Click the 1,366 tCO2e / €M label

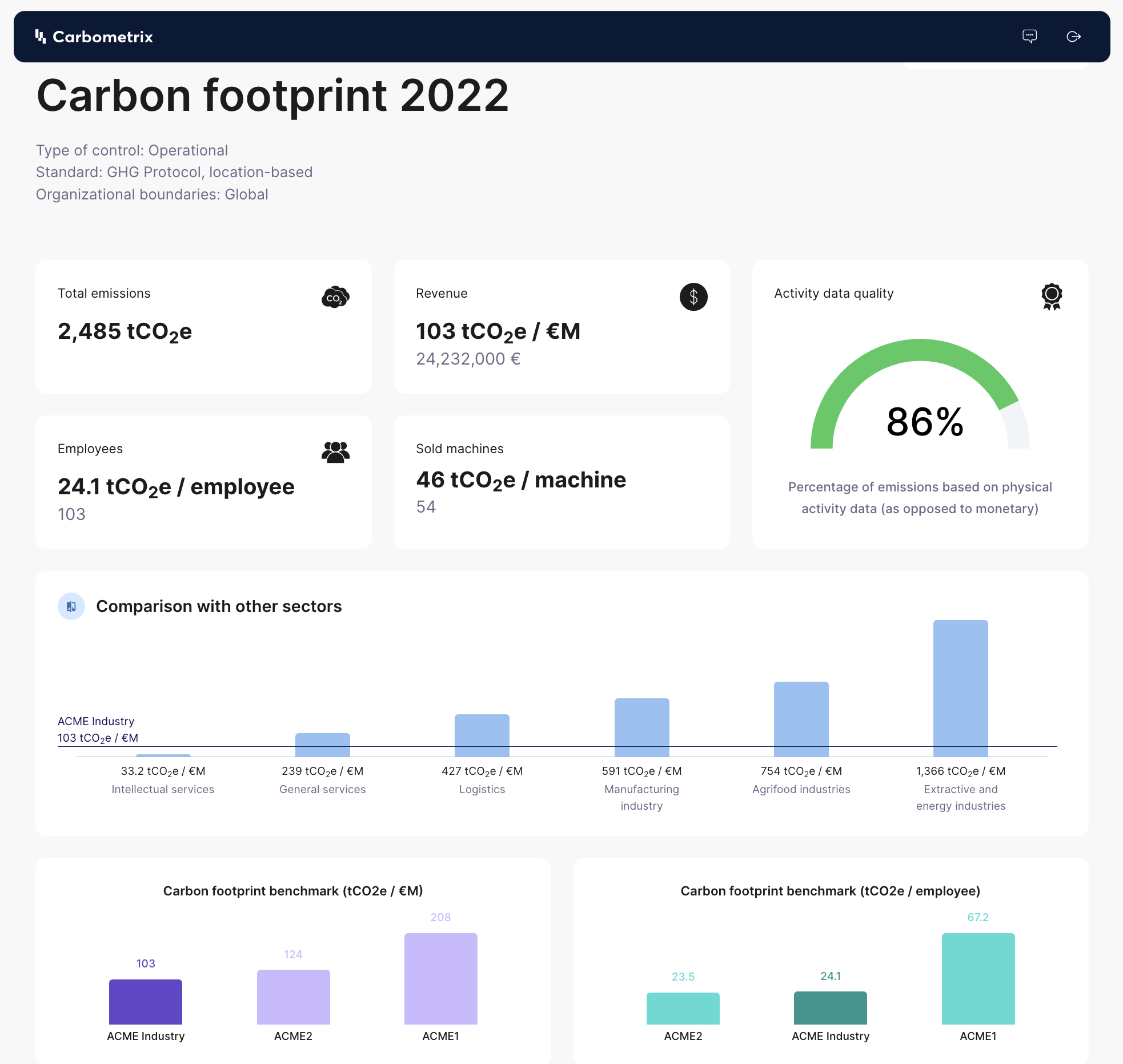tap(961, 771)
